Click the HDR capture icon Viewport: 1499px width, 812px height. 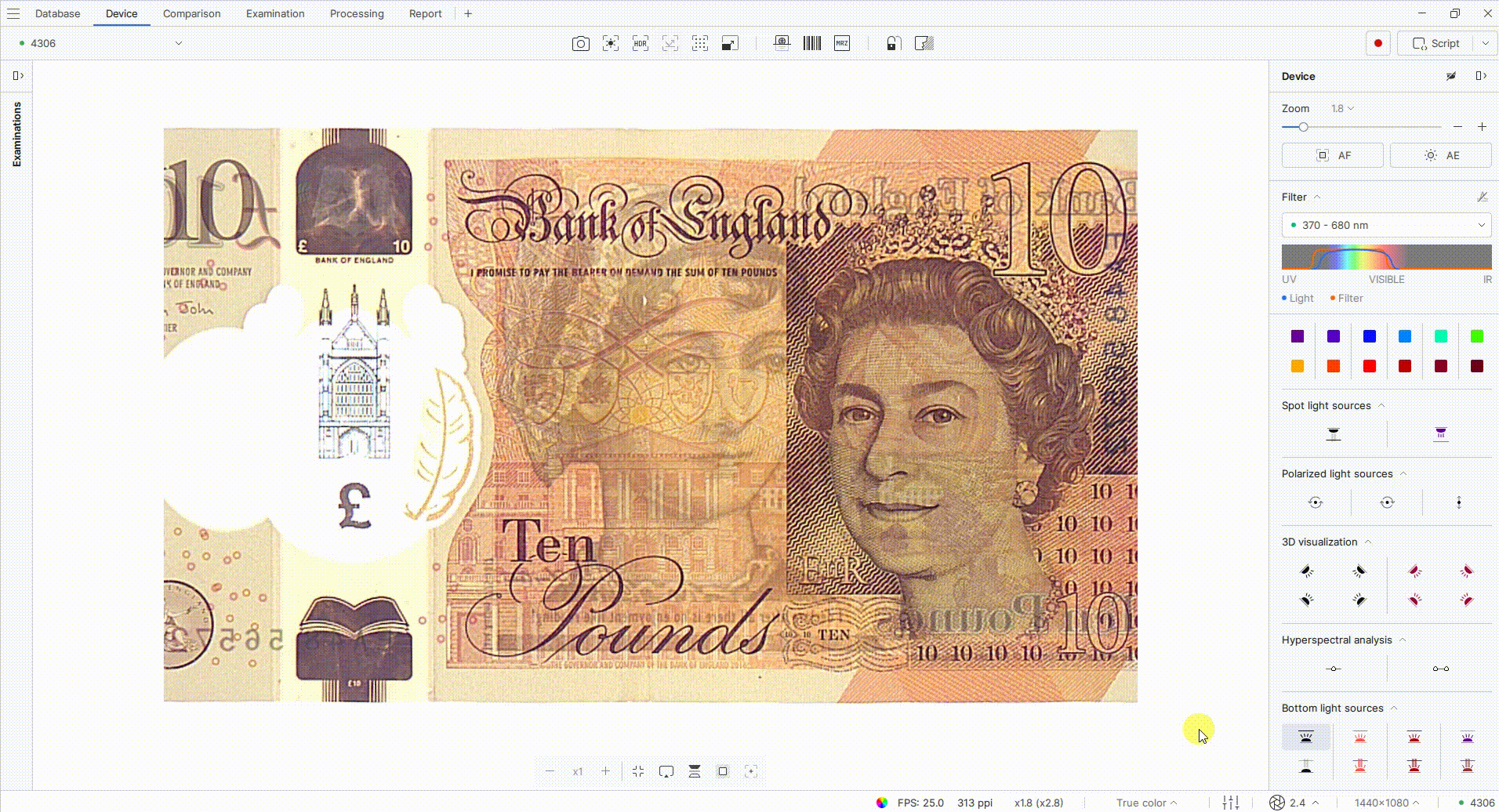[641, 44]
